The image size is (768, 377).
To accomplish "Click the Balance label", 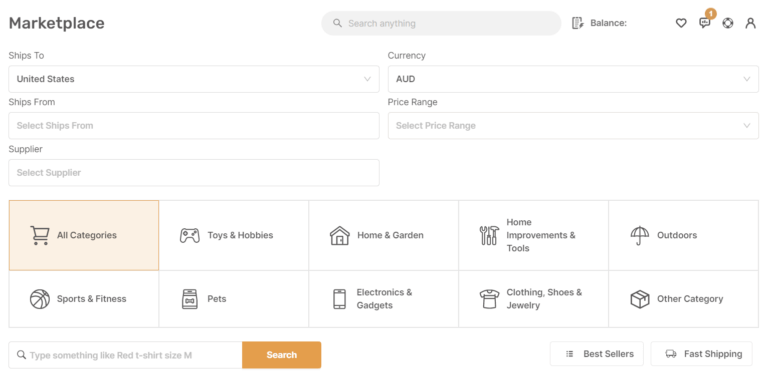I will point(608,23).
